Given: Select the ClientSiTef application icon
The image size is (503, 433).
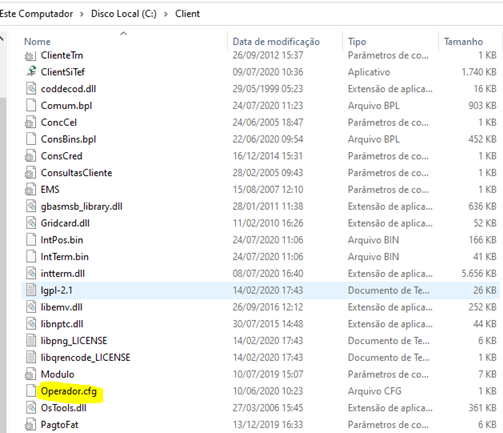Looking at the screenshot, I should (x=31, y=72).
